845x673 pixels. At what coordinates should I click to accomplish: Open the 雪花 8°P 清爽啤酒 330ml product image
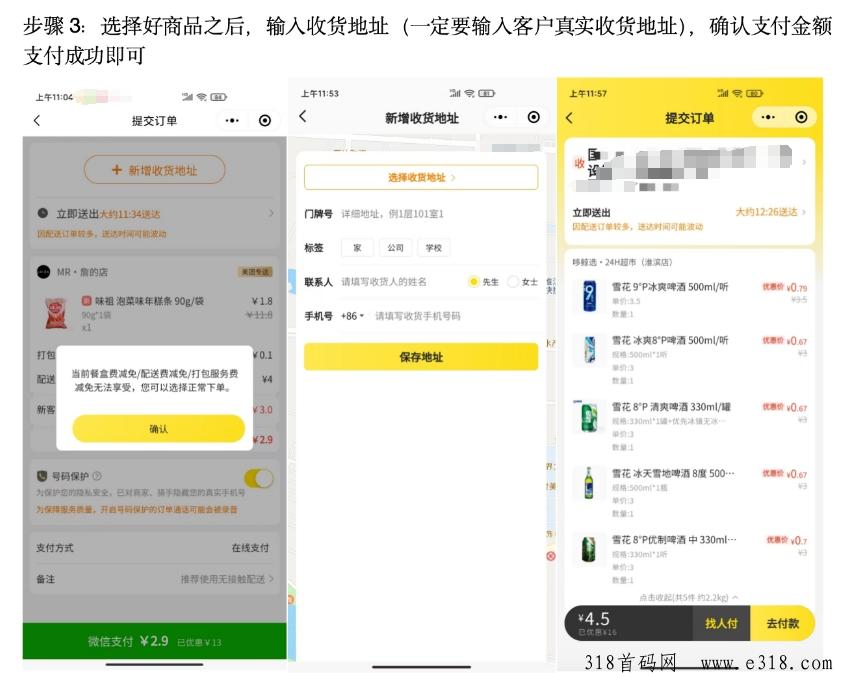point(589,416)
